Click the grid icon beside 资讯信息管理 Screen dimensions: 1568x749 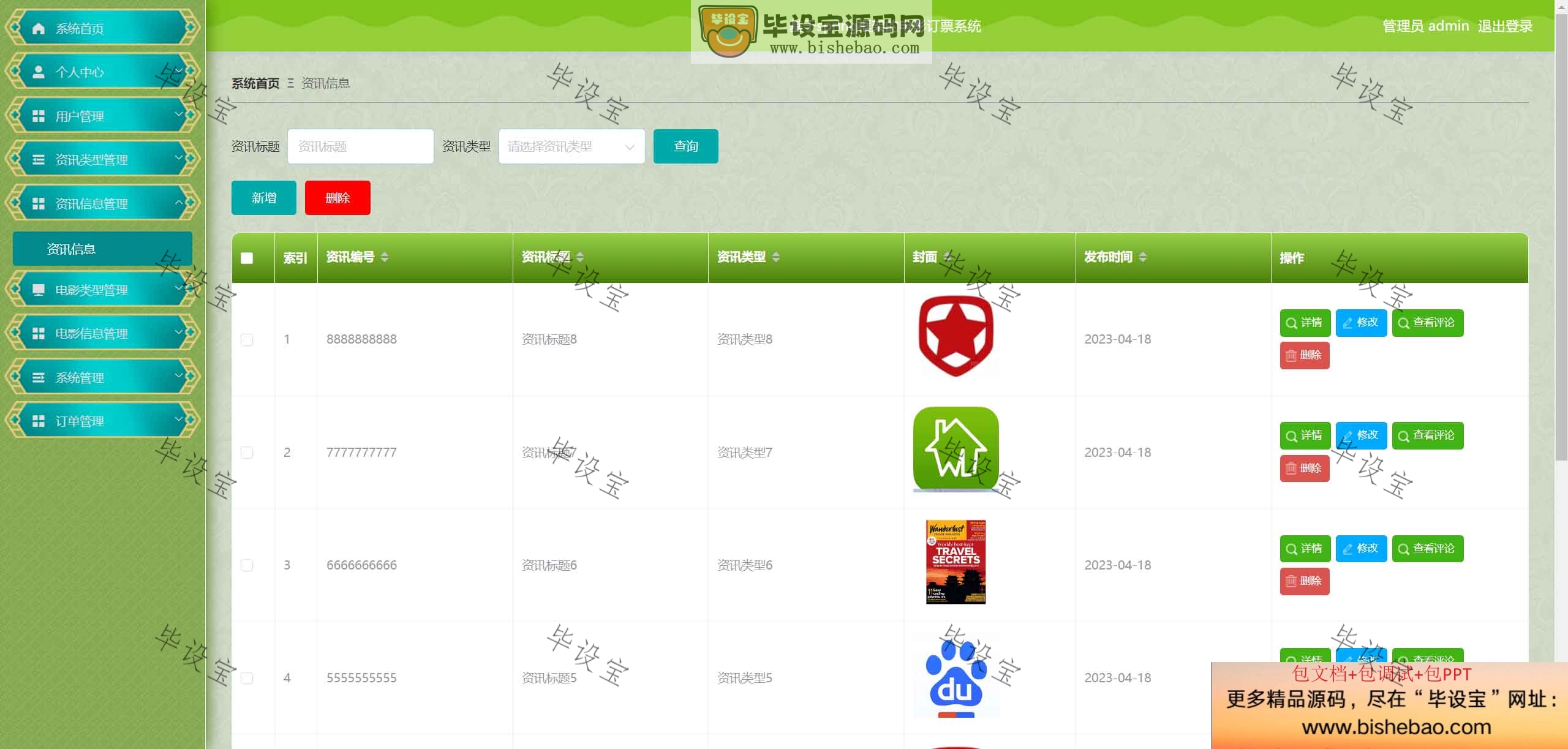coord(39,203)
